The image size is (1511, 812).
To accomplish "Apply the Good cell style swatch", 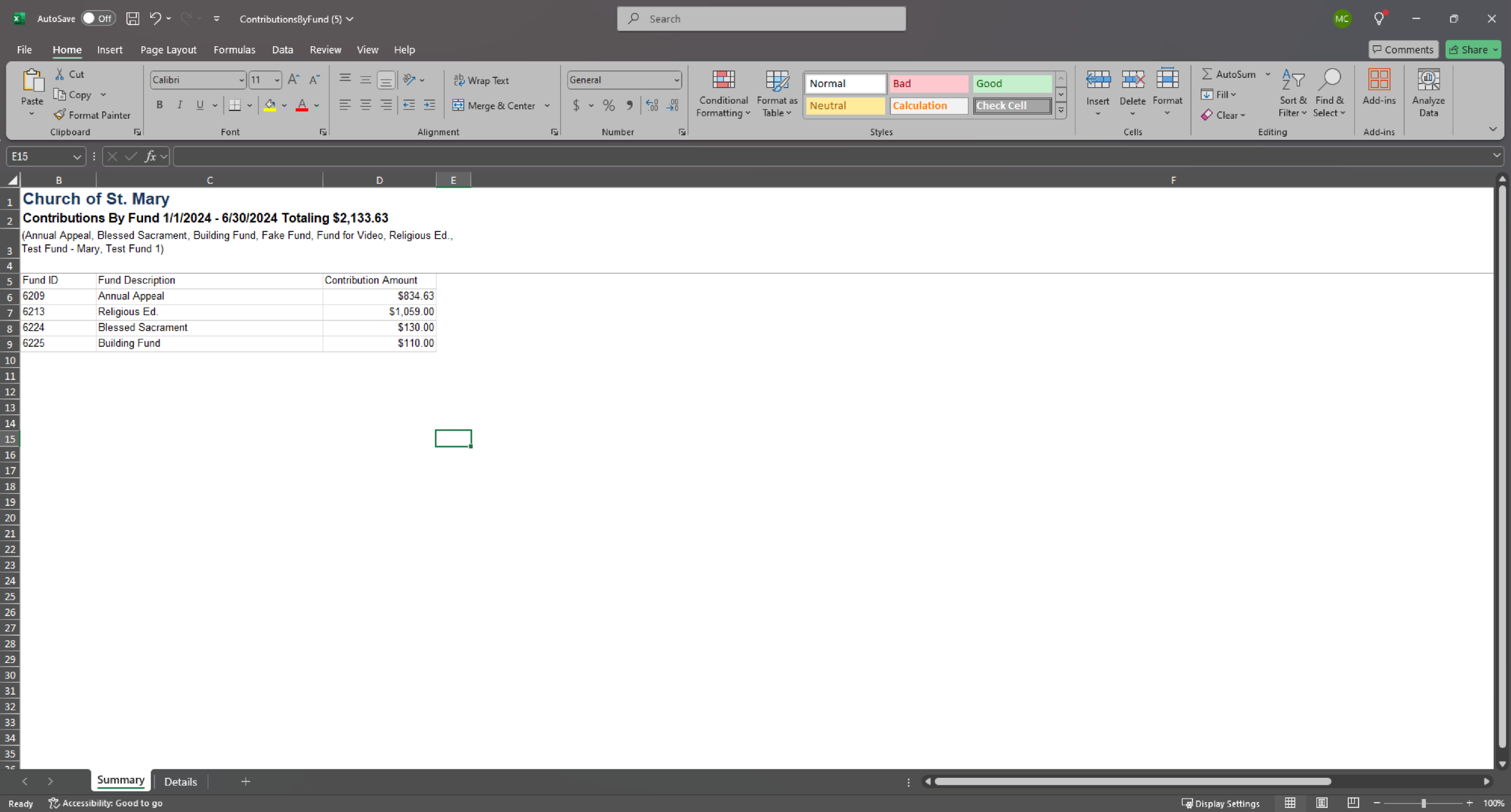I will [1012, 83].
